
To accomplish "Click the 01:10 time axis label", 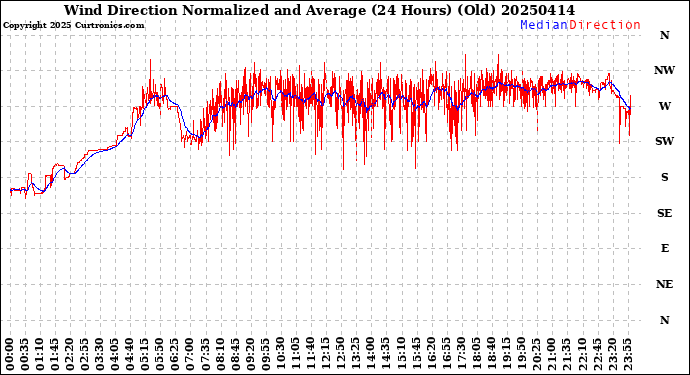I will click(40, 354).
